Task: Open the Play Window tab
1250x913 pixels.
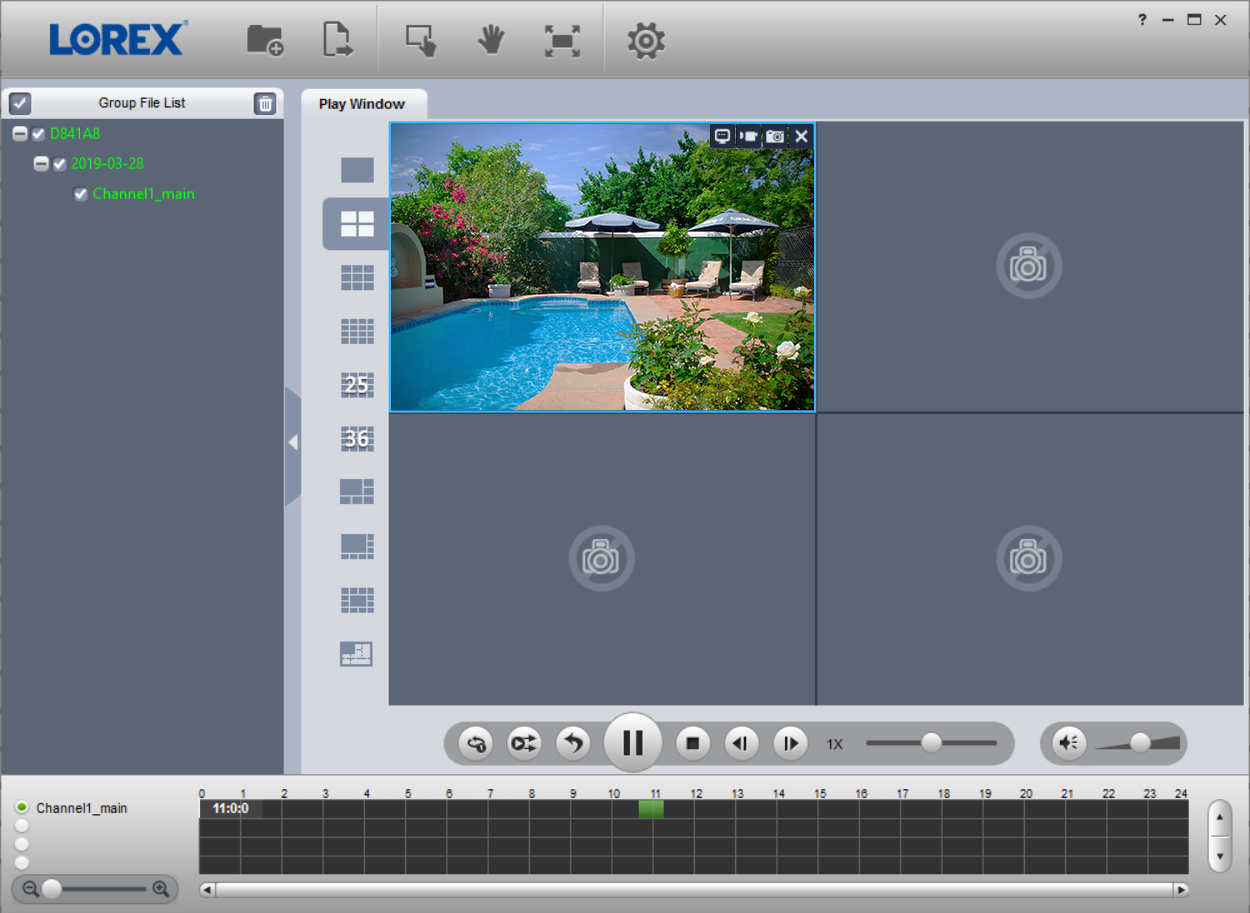Action: point(362,104)
